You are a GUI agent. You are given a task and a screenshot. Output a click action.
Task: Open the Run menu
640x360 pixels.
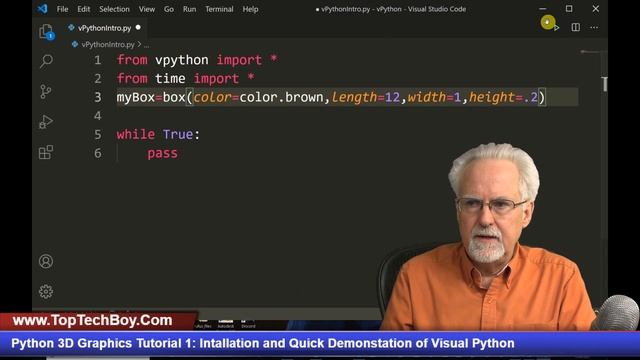[x=189, y=9]
